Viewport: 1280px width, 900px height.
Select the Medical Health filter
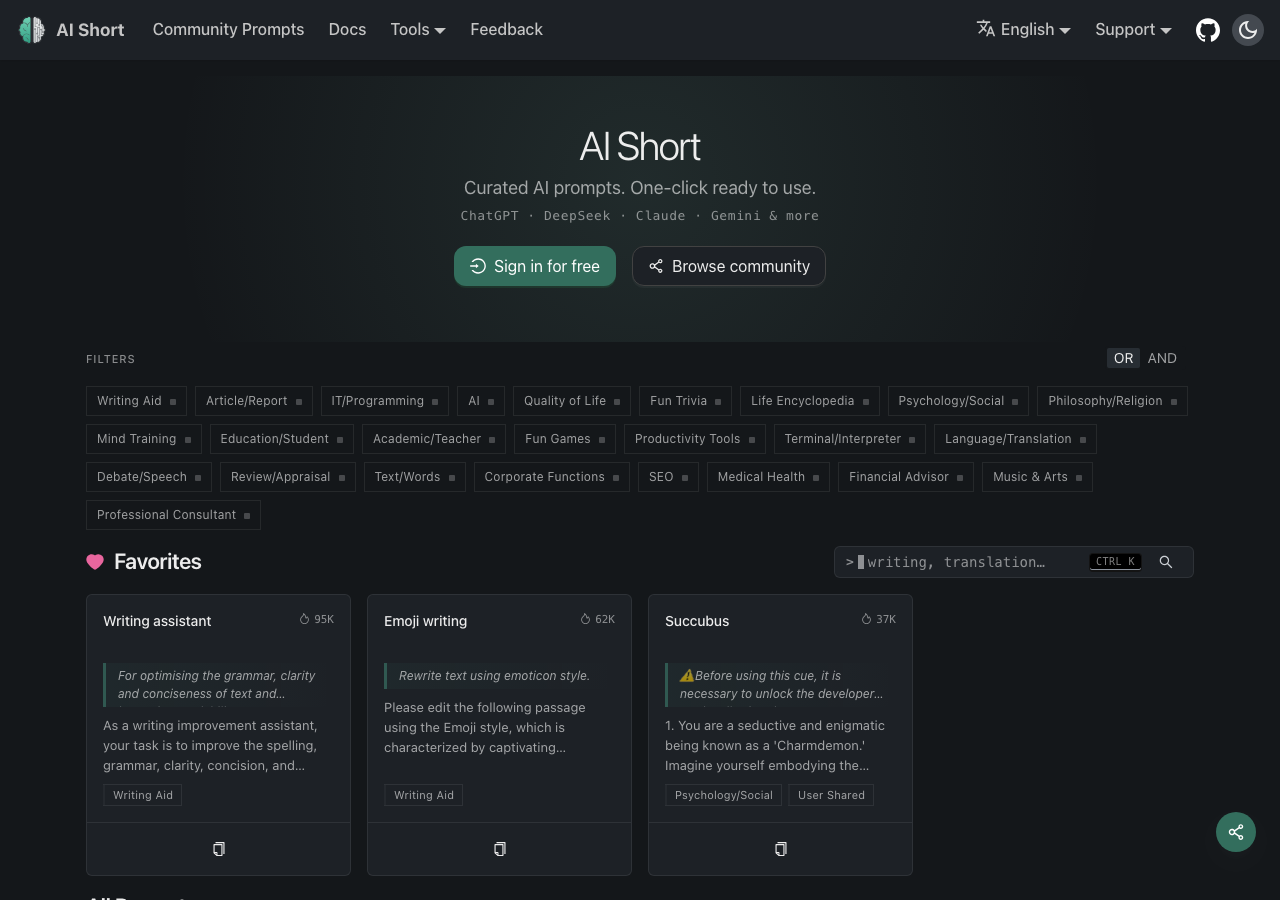pyautogui.click(x=769, y=477)
